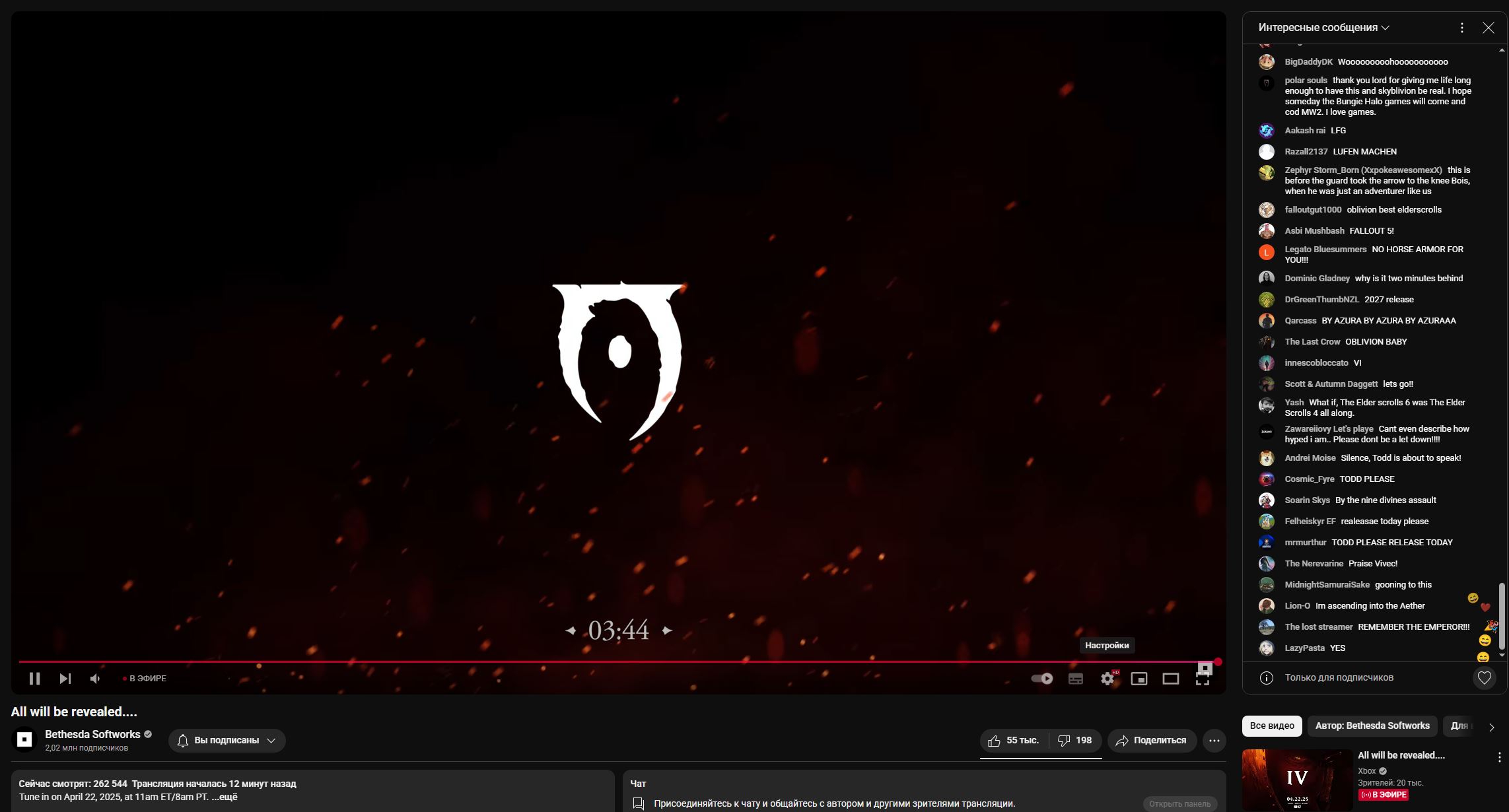Click falloutgut1000 chat avatar
The height and width of the screenshot is (812, 1509).
click(1266, 210)
